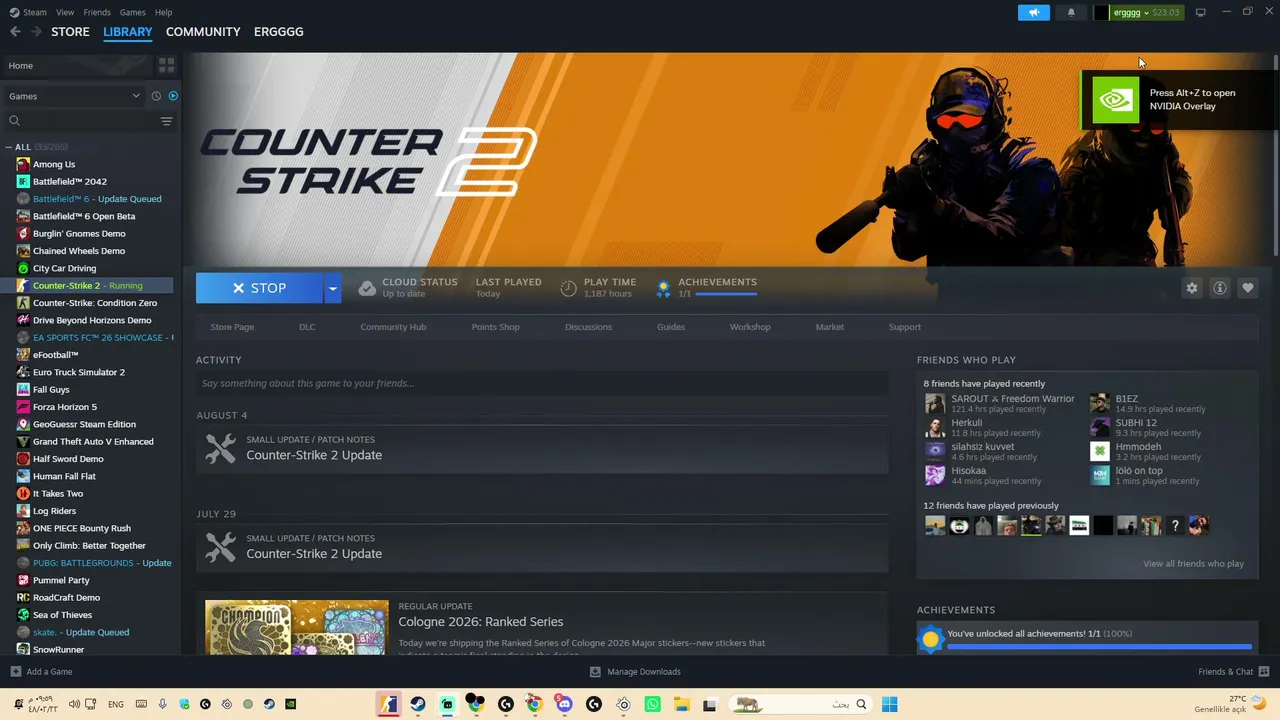This screenshot has height=720, width=1280.
Task: Stop the running Counter-Strike 2 game
Action: [x=259, y=288]
